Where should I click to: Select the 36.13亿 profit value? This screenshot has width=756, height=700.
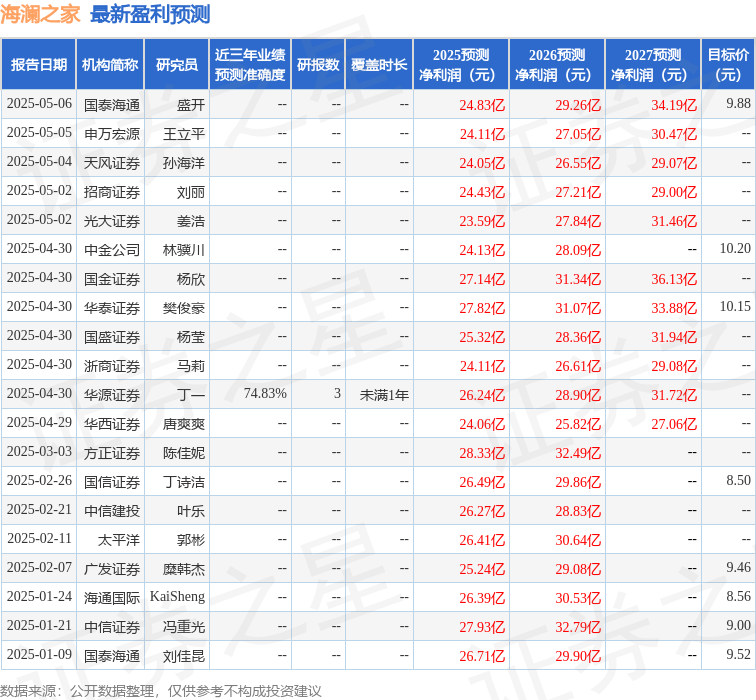674,279
